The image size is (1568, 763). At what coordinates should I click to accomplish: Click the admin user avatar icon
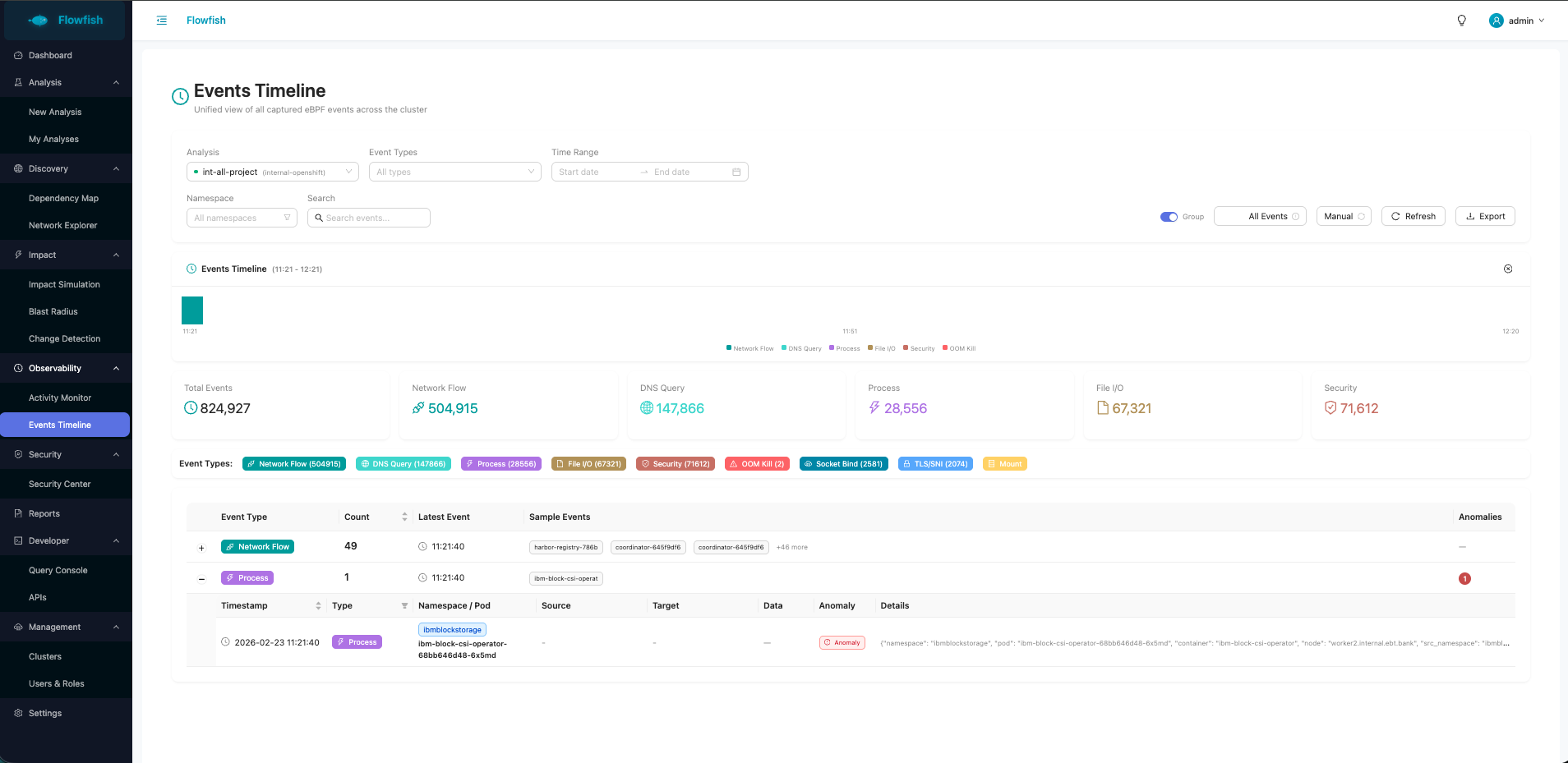[1497, 21]
